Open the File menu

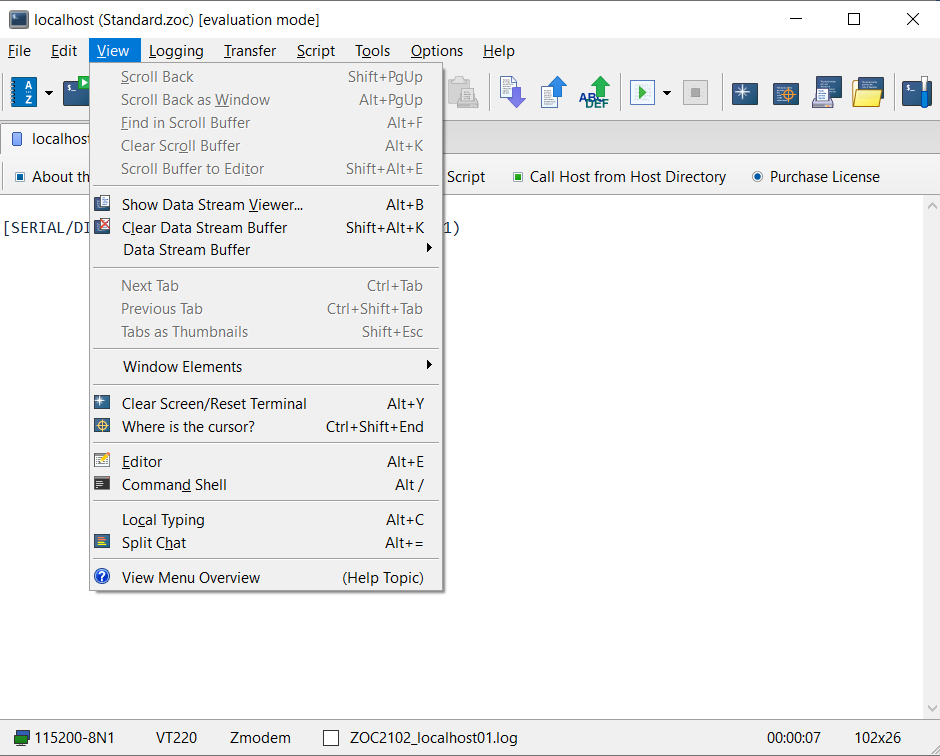[x=19, y=51]
